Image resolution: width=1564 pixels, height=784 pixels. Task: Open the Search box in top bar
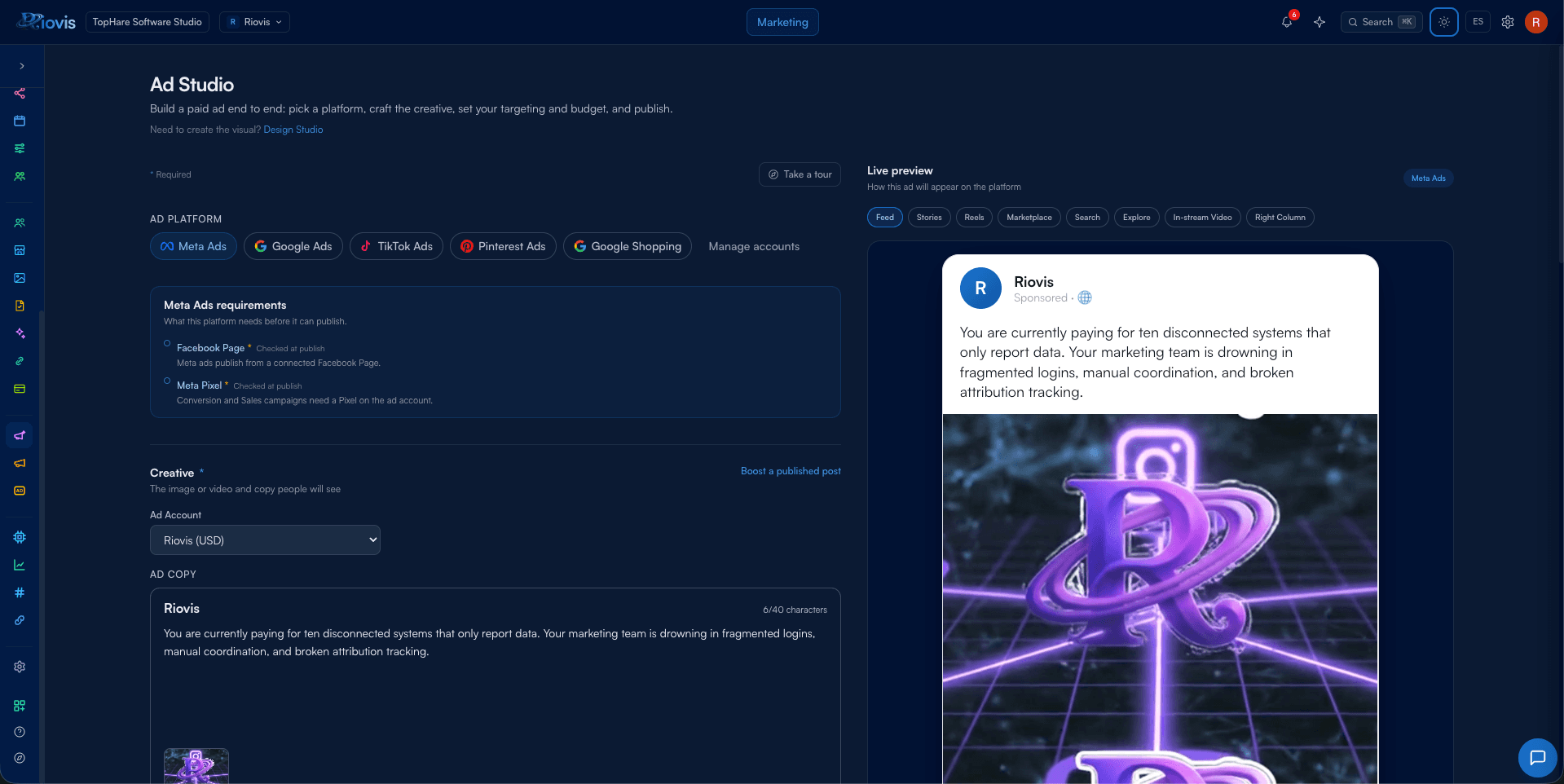point(1381,22)
